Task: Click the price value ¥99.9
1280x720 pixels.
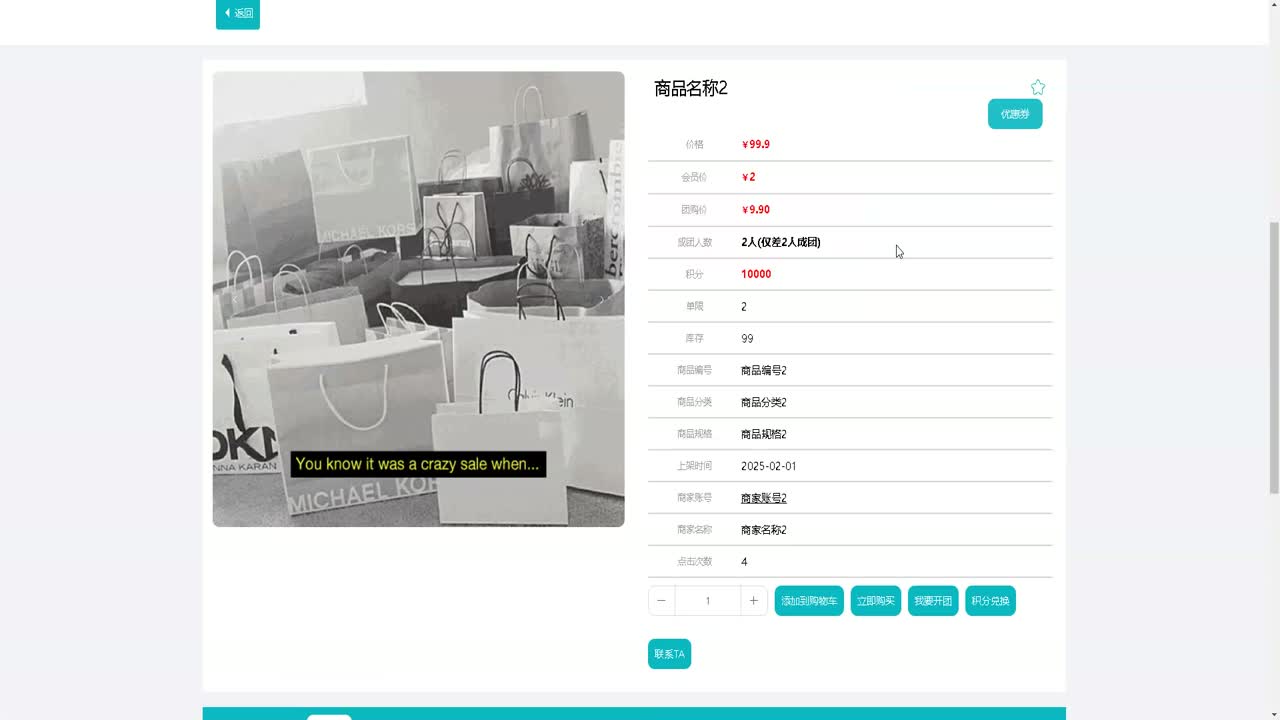Action: (756, 144)
